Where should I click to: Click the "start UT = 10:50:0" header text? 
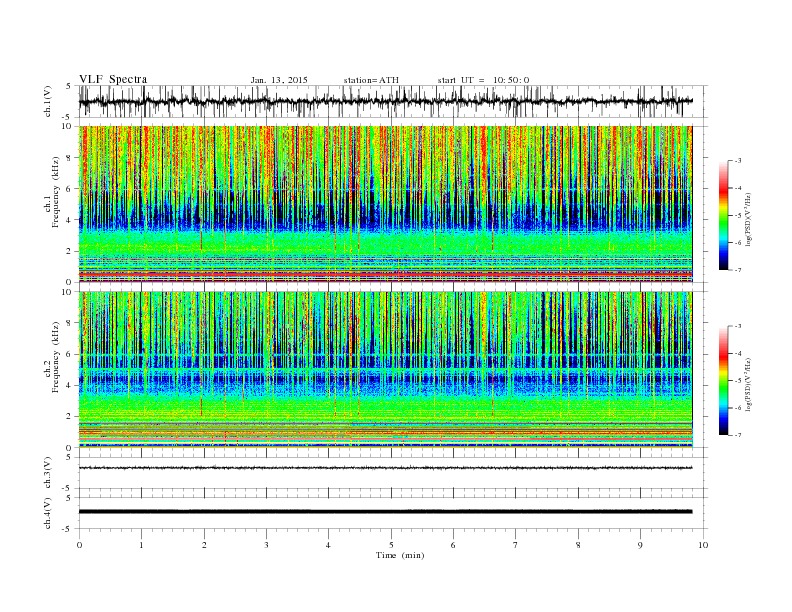pyautogui.click(x=483, y=80)
